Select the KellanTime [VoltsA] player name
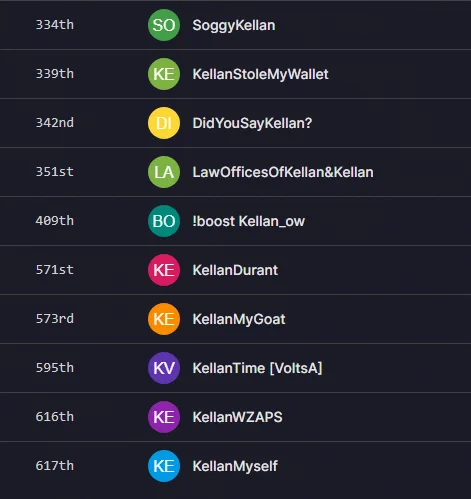The image size is (471, 499). (x=257, y=368)
